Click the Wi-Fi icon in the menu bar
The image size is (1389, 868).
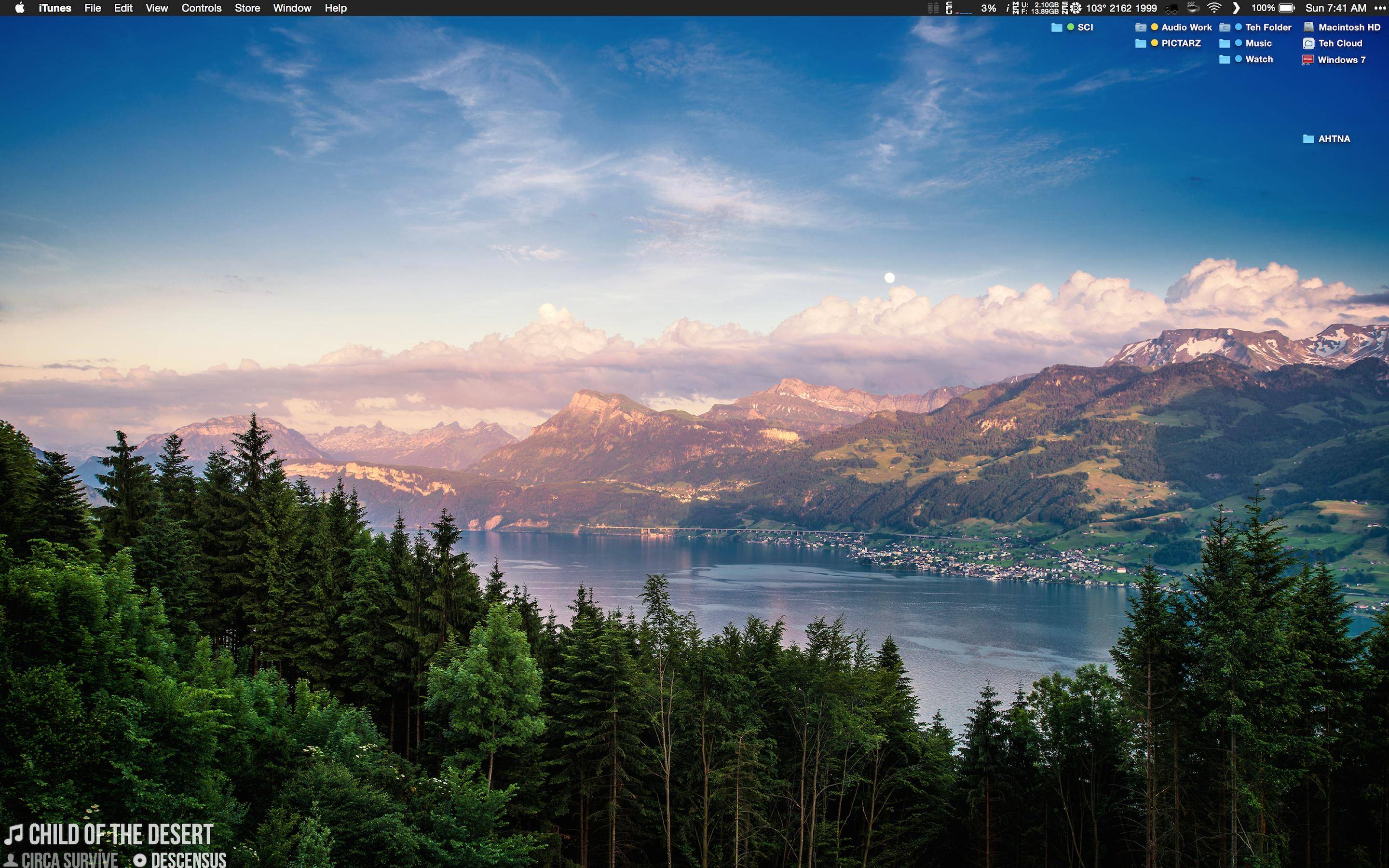[x=1213, y=8]
